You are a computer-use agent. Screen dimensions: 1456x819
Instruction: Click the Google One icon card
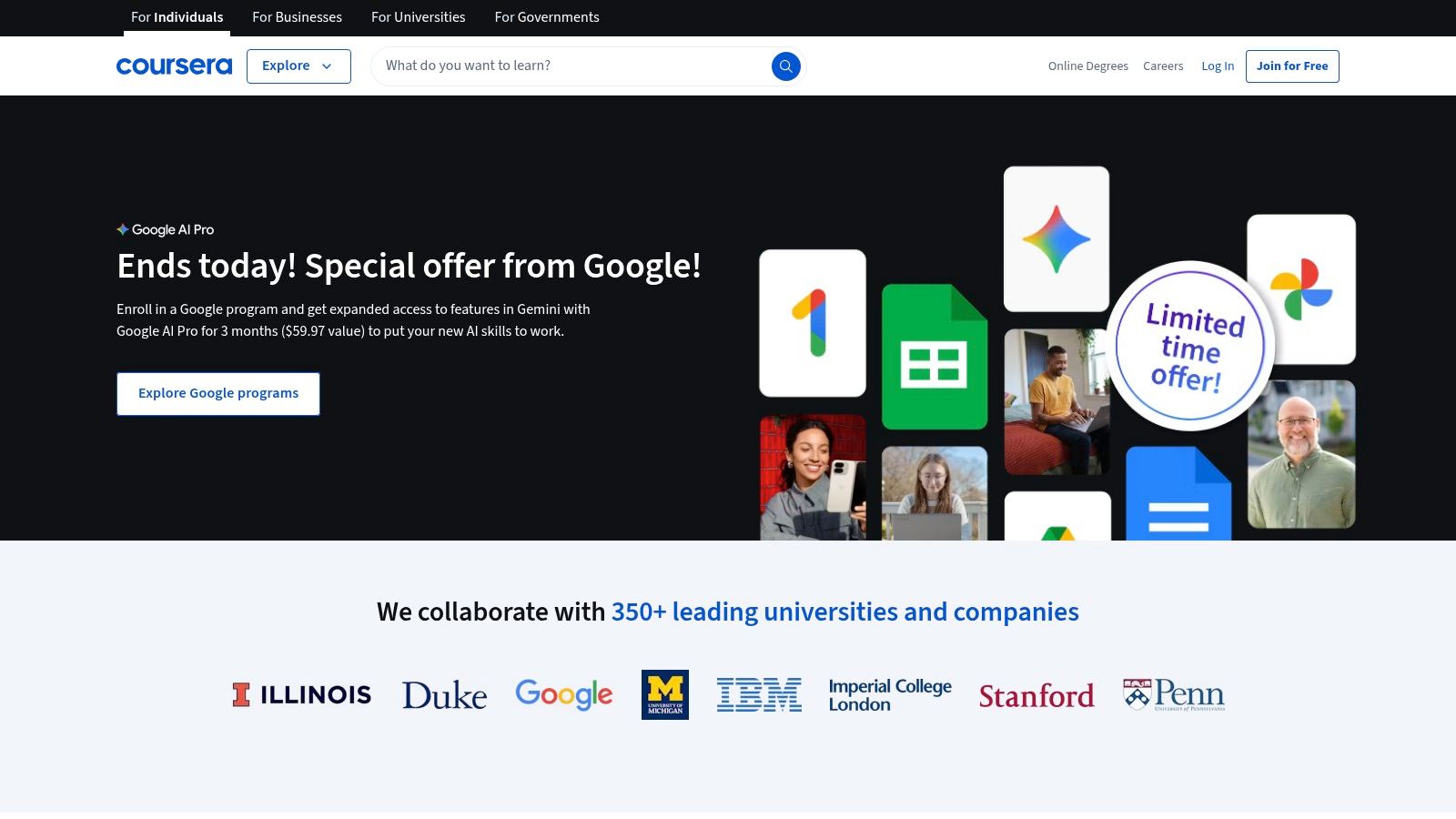(813, 323)
